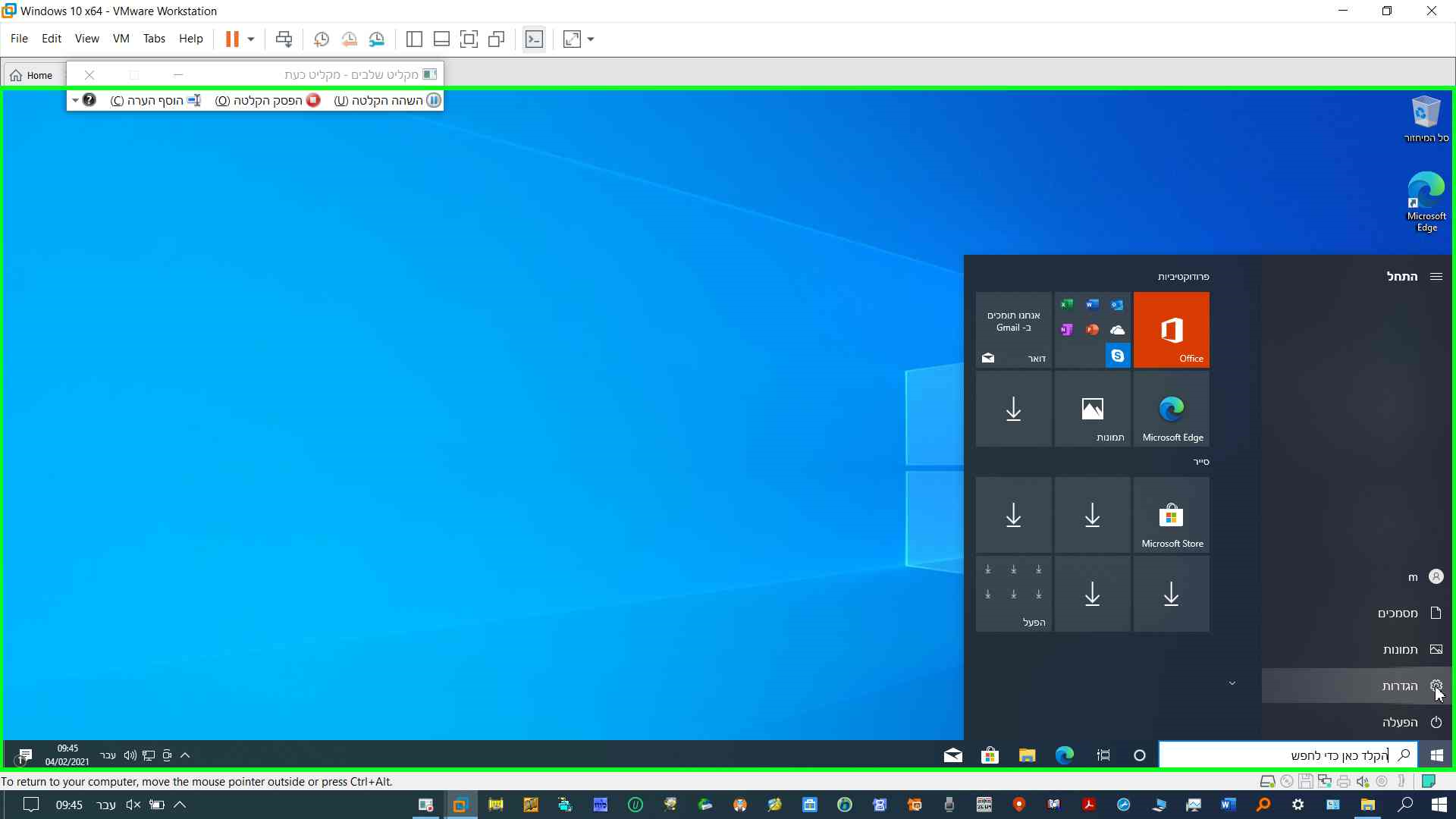1456x819 pixels.
Task: Toggle the thumbnail bar layout
Action: (441, 39)
